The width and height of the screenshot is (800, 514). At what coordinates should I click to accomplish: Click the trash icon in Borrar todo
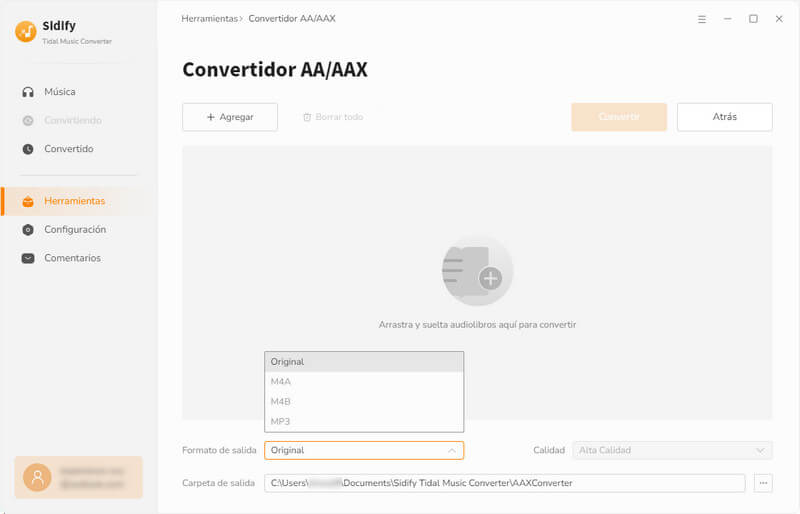[307, 117]
